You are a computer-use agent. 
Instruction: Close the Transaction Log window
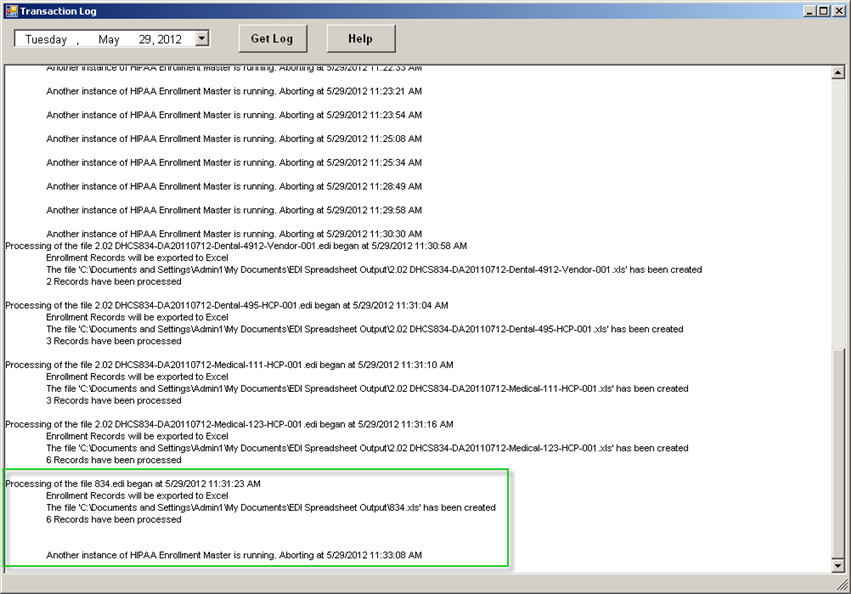(x=839, y=11)
